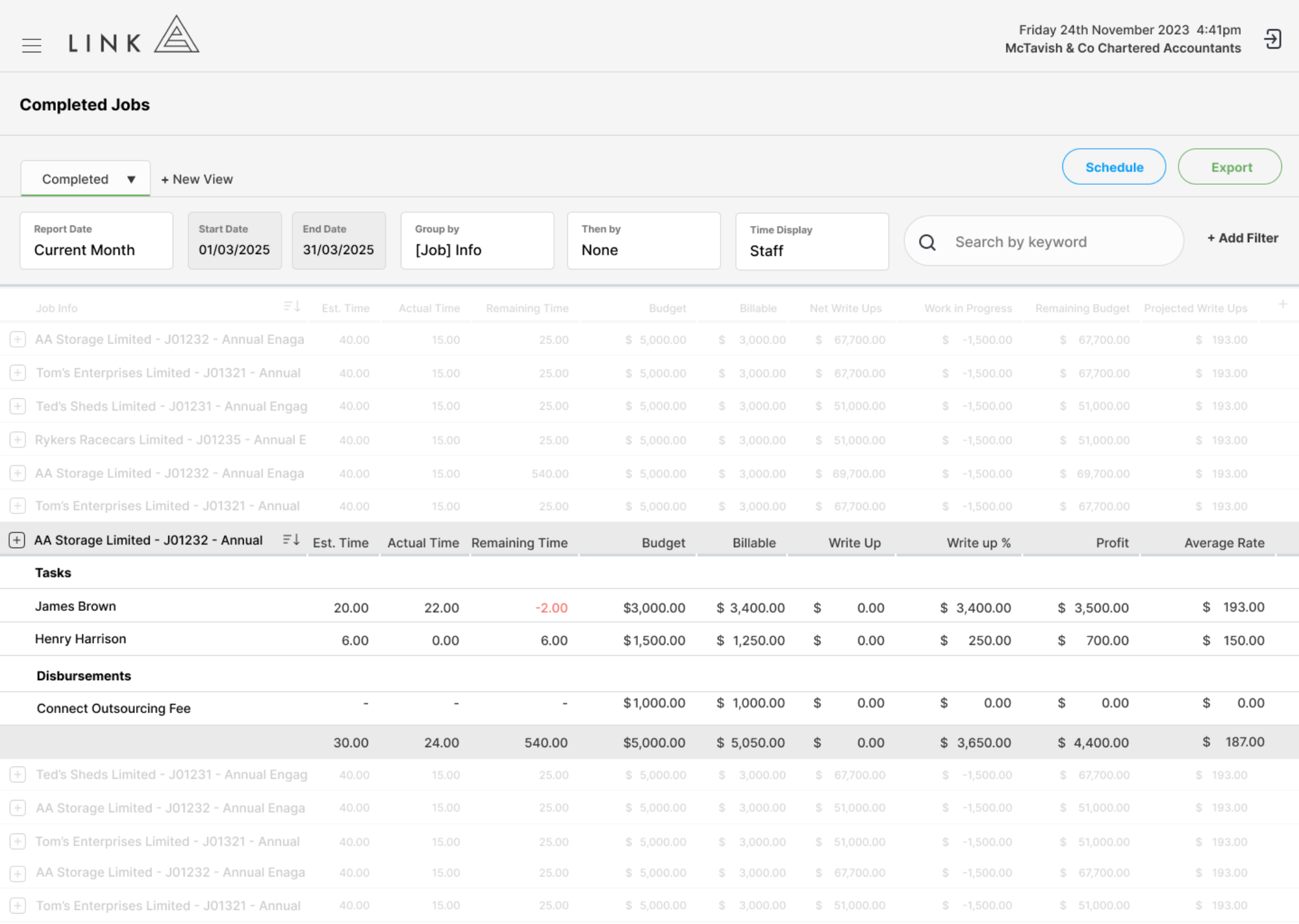Image resolution: width=1299 pixels, height=924 pixels.
Task: Click sort icon in Job Info header
Action: (x=292, y=306)
